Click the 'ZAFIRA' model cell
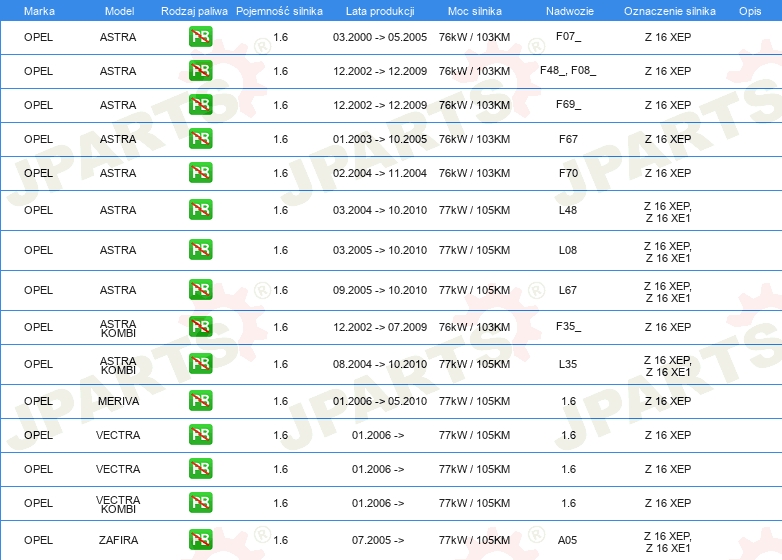Image resolution: width=782 pixels, height=560 pixels. (118, 540)
